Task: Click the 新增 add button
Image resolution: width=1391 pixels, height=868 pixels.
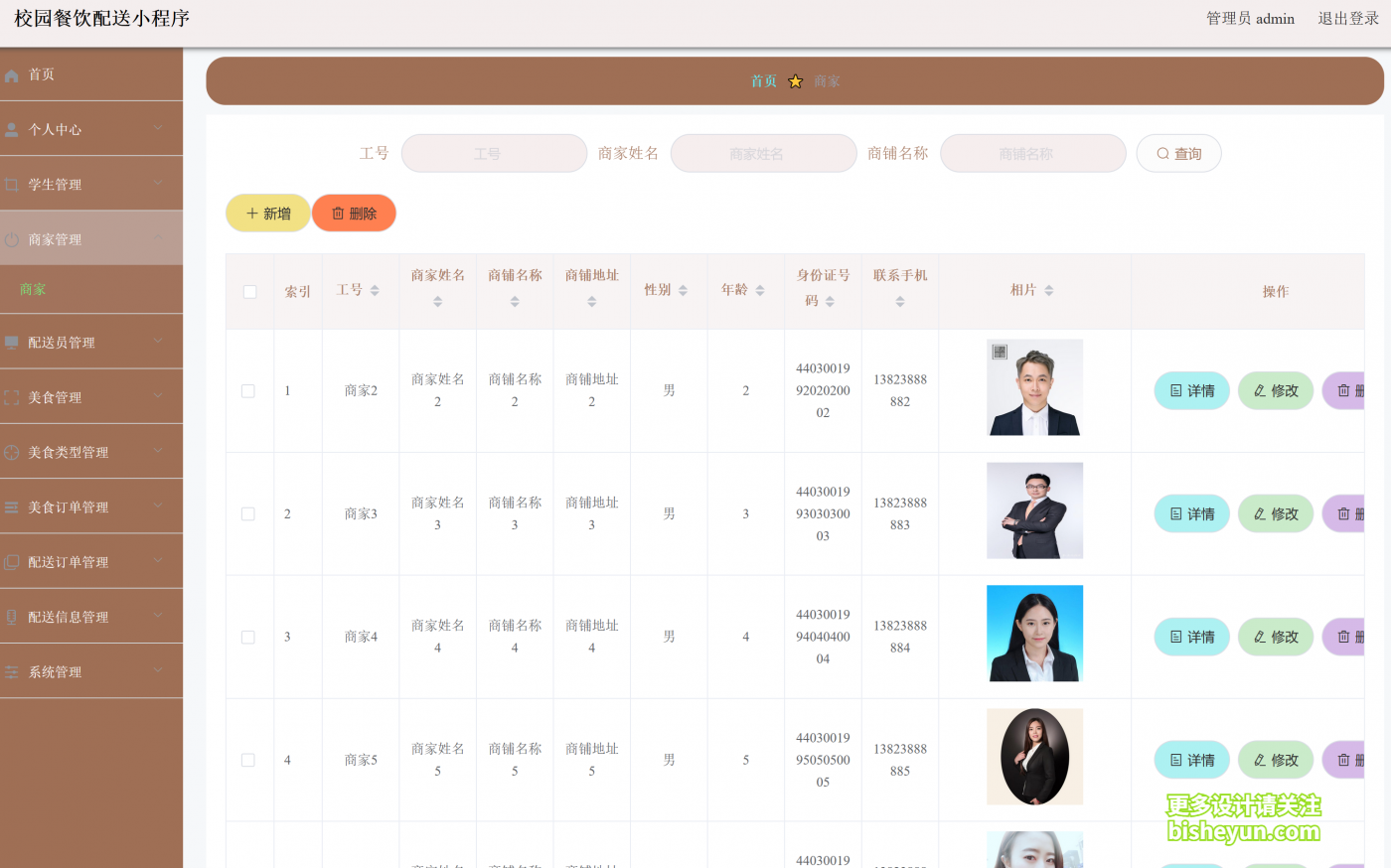Action: click(x=268, y=214)
